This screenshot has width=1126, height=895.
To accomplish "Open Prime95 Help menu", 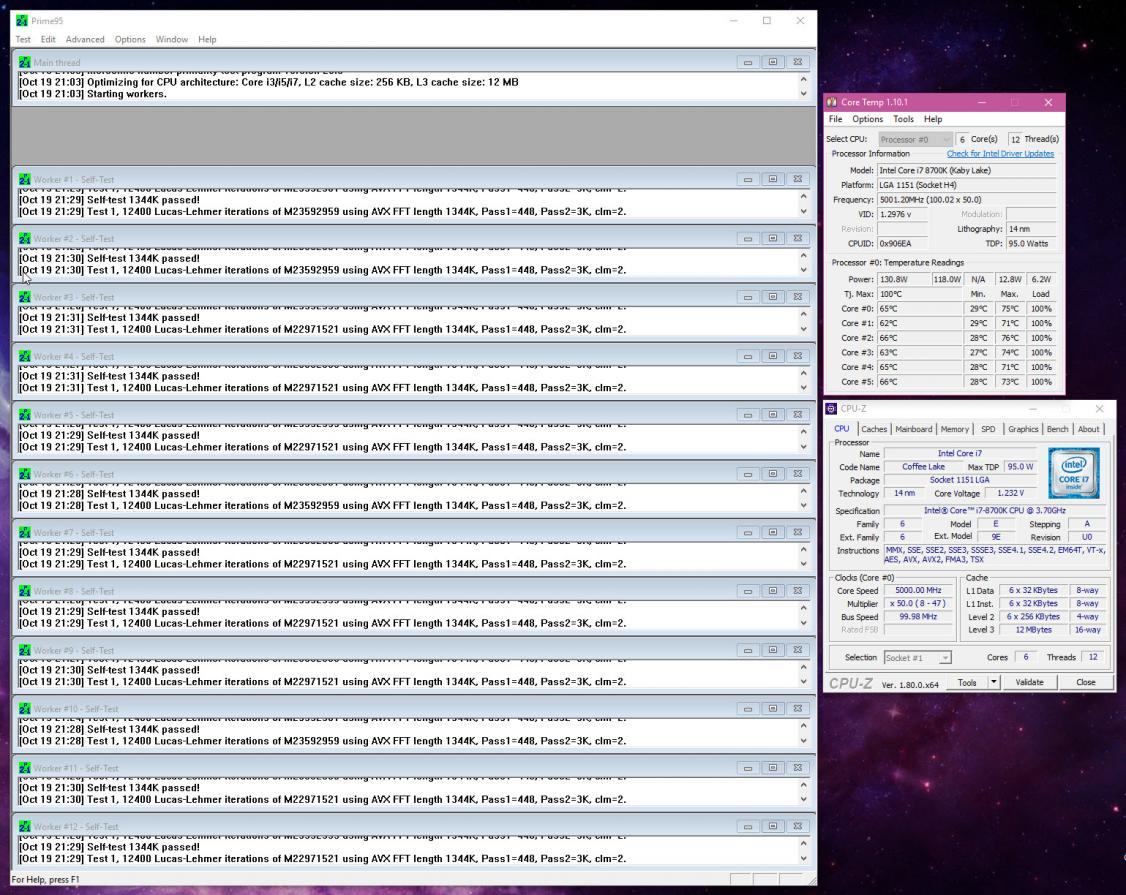I will click(x=207, y=40).
